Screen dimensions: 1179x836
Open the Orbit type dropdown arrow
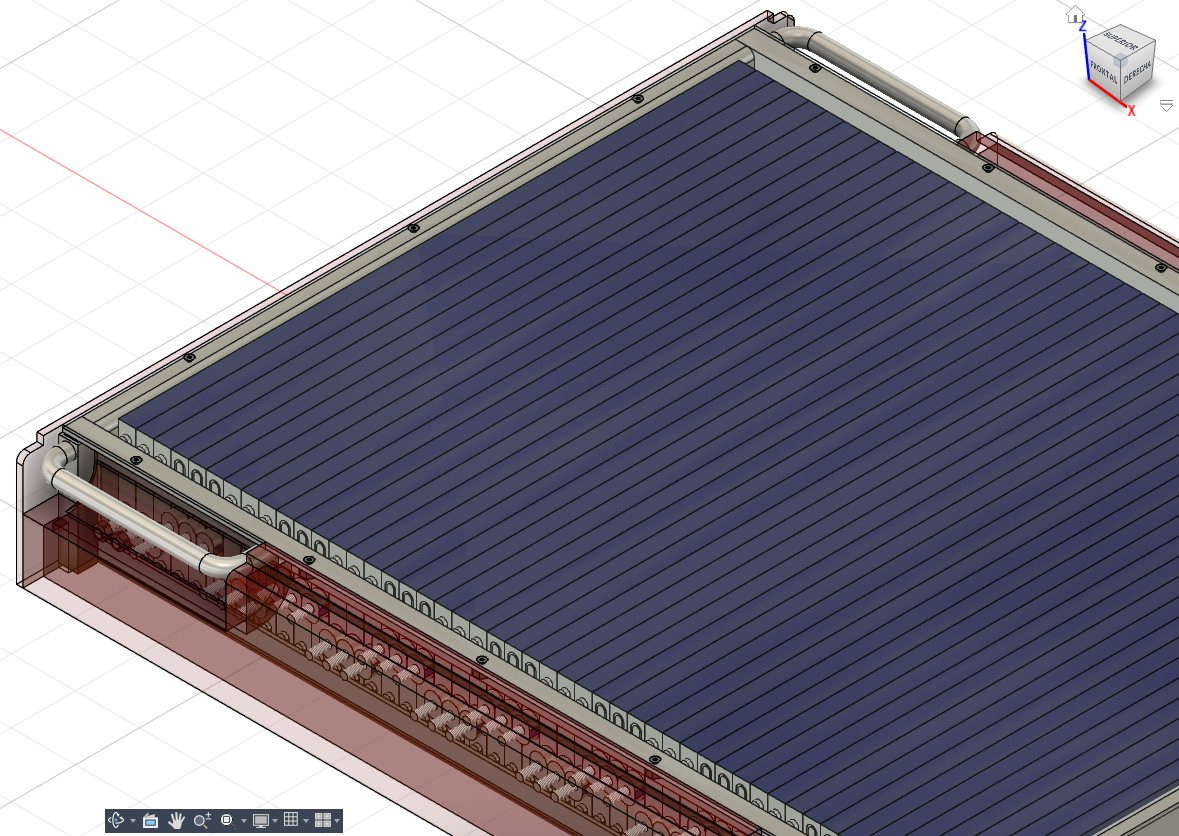point(133,822)
